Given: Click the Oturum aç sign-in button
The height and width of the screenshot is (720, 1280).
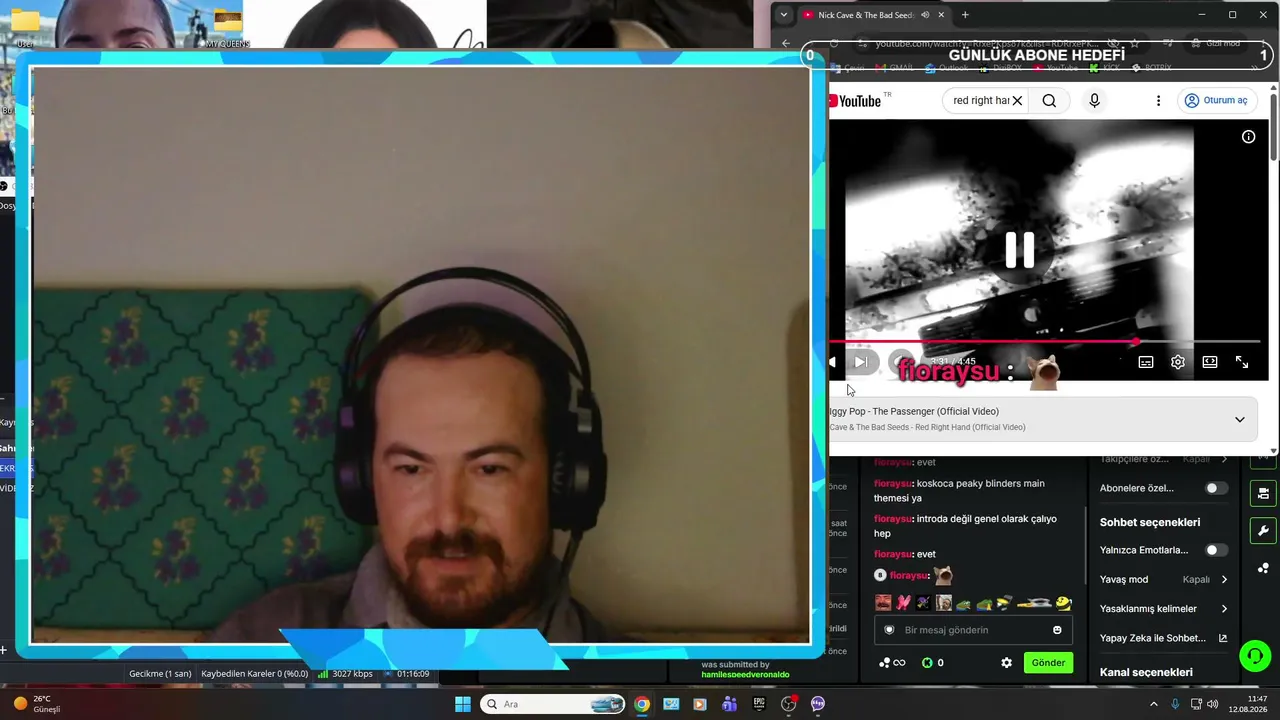Looking at the screenshot, I should 1216,101.
